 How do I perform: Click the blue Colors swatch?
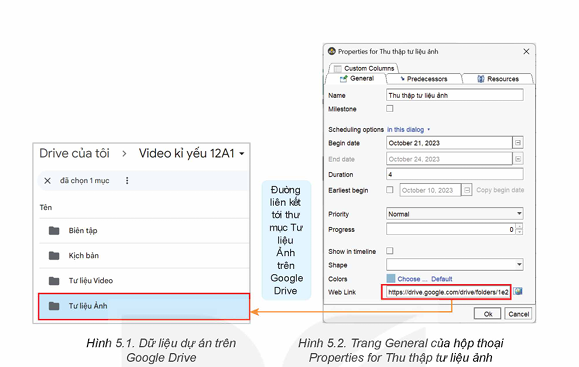coord(391,278)
